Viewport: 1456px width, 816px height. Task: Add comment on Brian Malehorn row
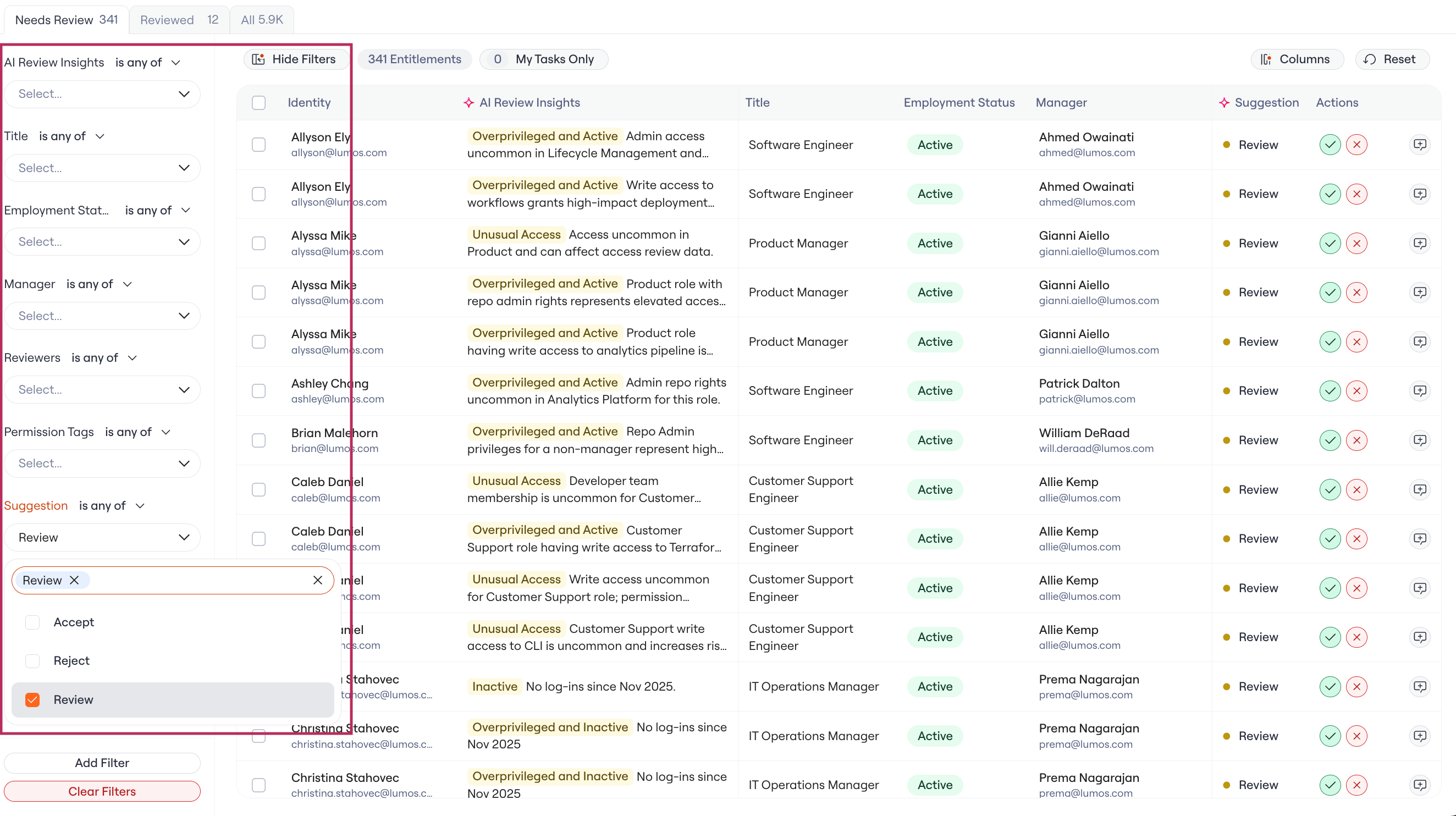point(1419,440)
